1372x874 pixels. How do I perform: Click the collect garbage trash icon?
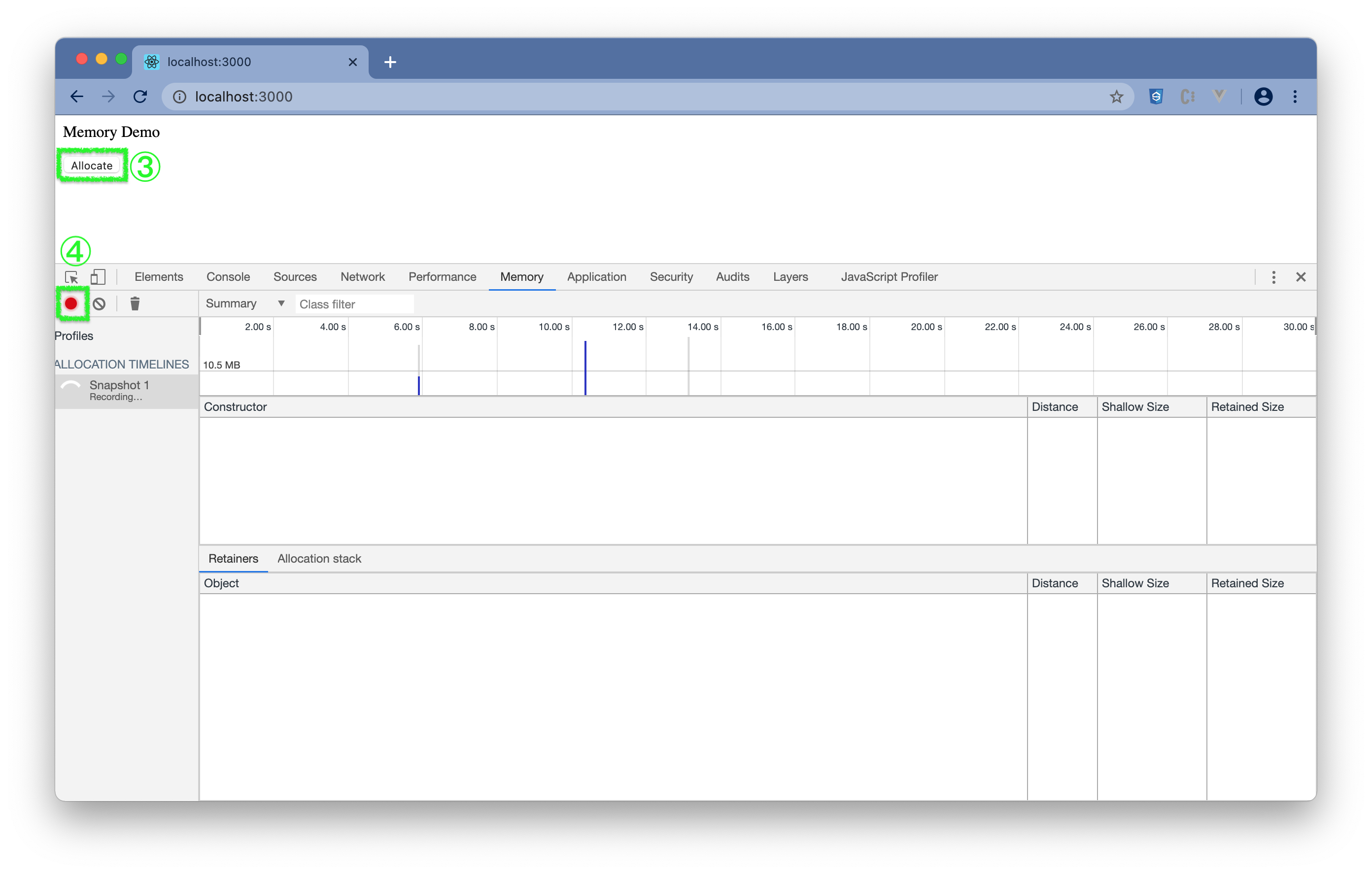click(135, 303)
